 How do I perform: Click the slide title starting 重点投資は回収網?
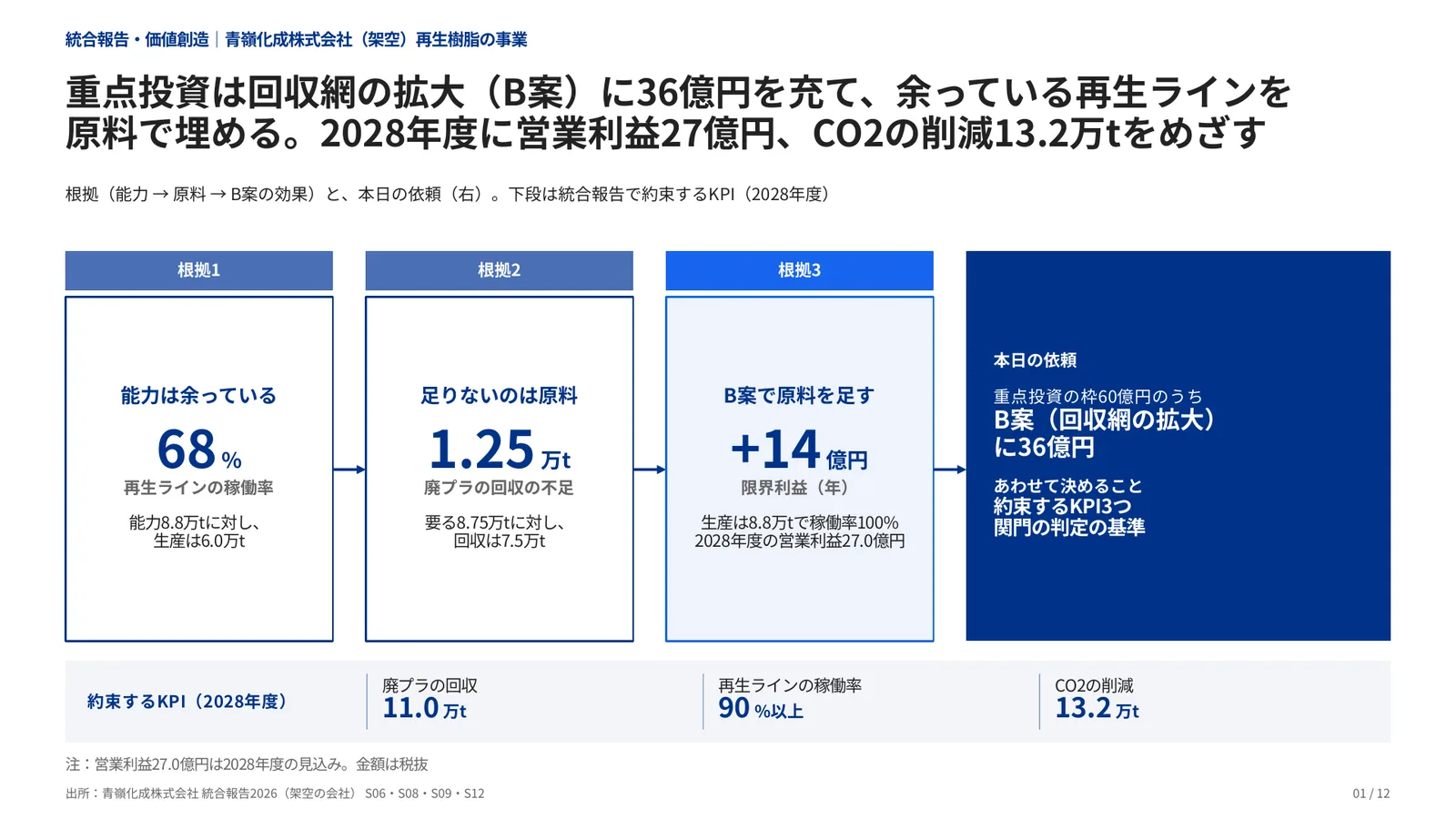678,113
